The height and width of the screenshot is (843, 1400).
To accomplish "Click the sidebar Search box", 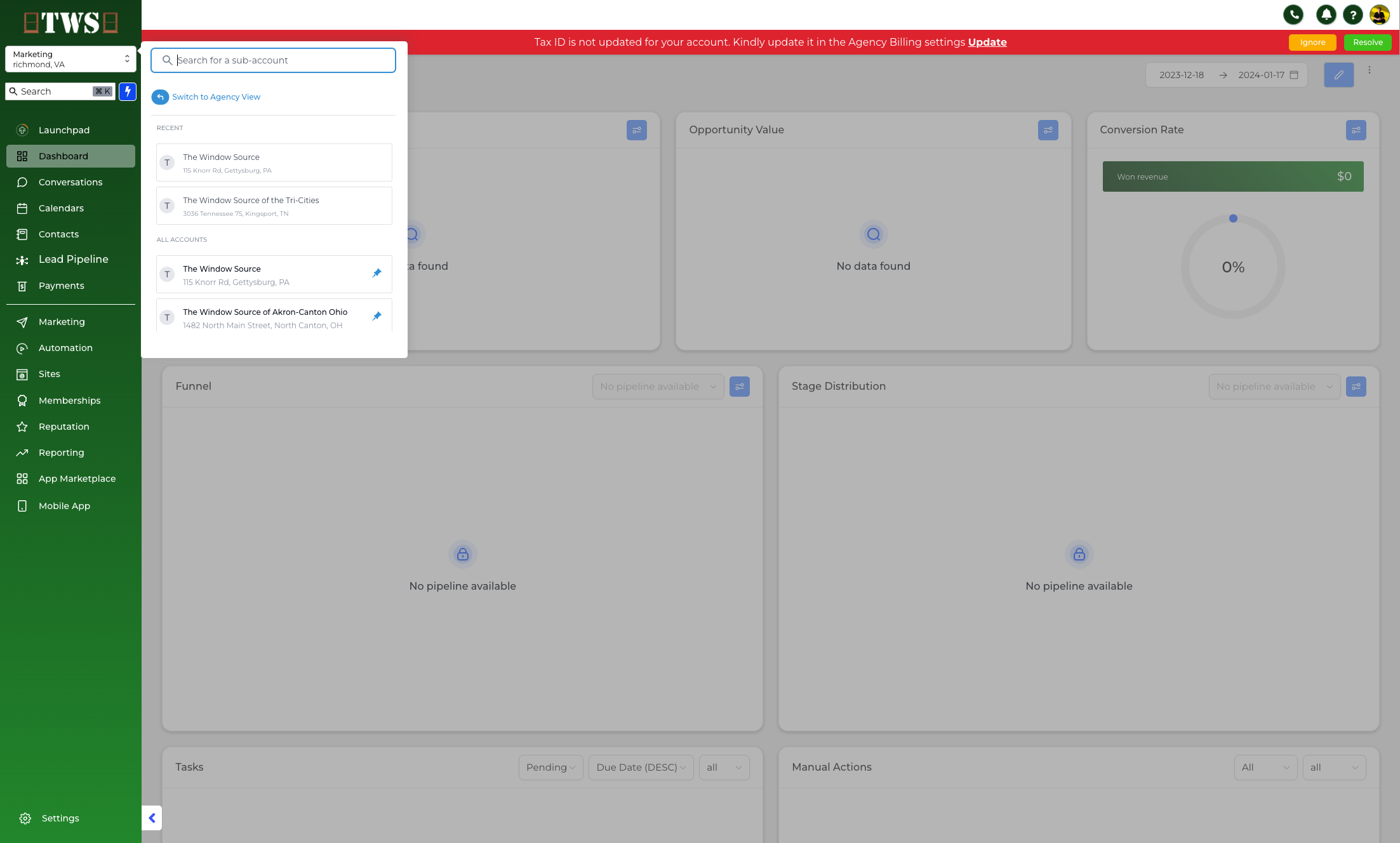I will (60, 91).
